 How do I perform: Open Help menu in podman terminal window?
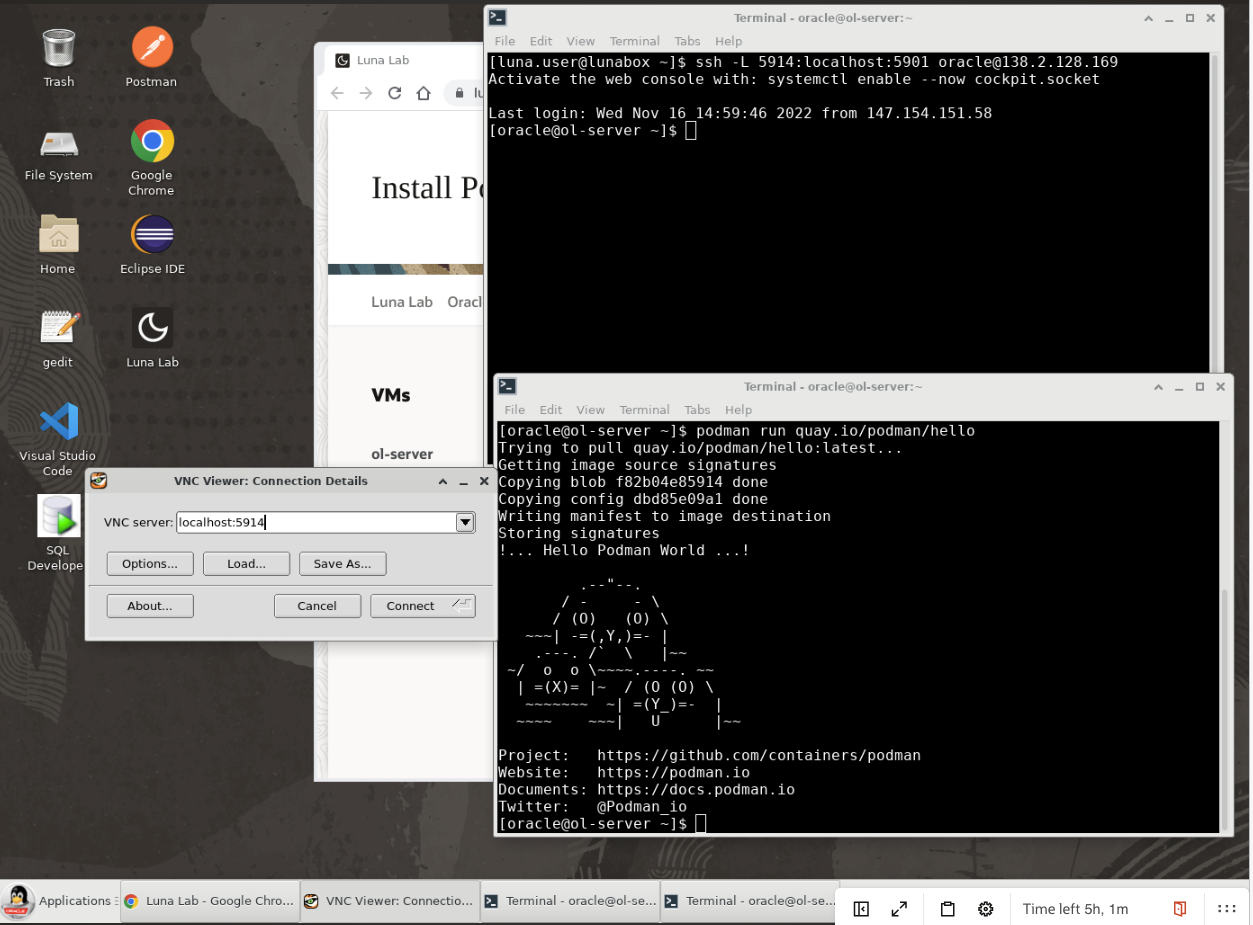[739, 410]
